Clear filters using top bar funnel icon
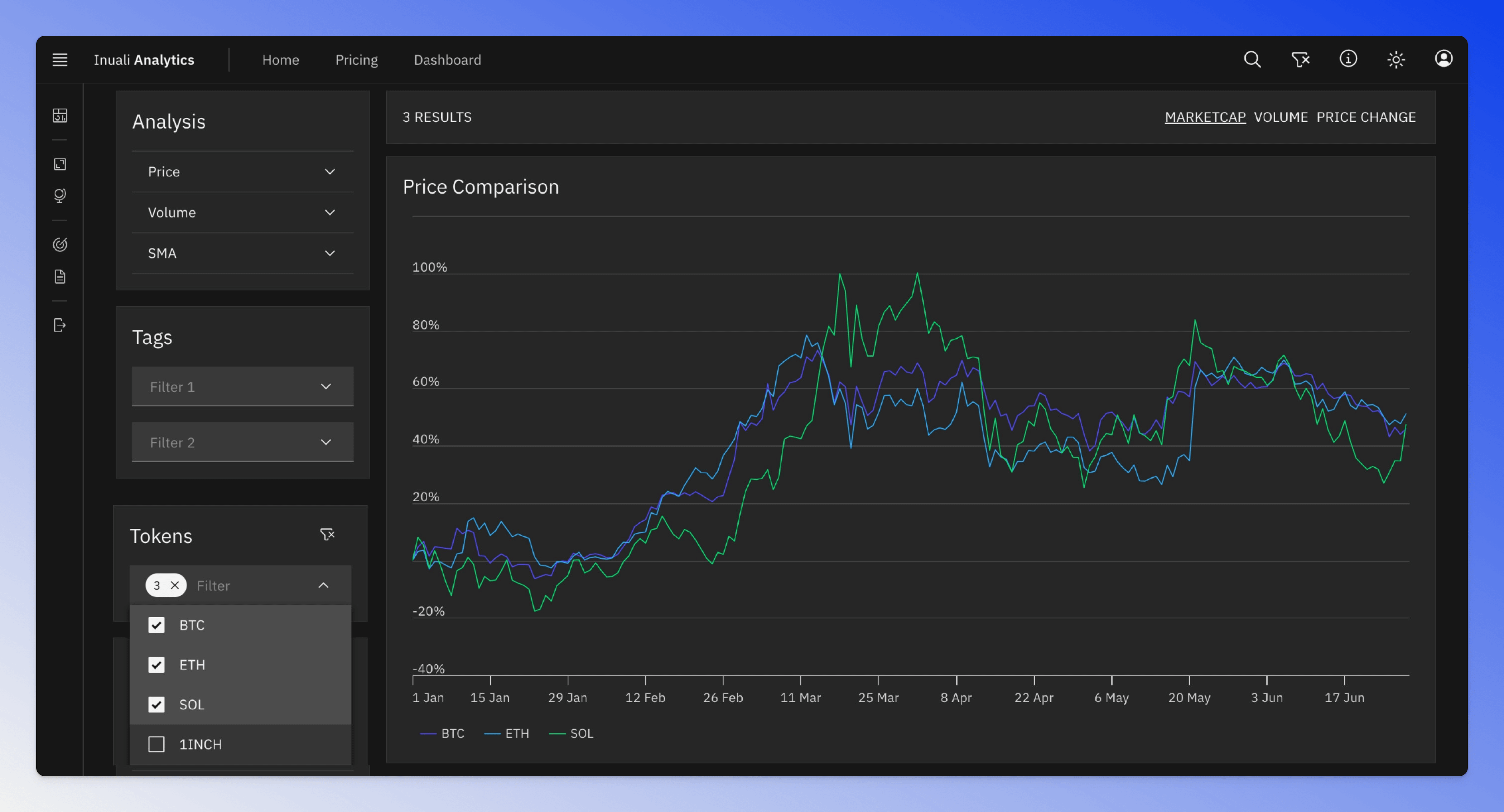The width and height of the screenshot is (1504, 812). [x=1300, y=59]
